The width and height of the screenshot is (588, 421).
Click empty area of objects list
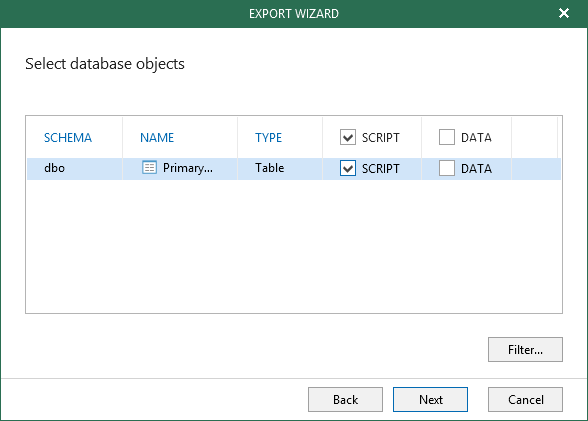pyautogui.click(x=294, y=246)
